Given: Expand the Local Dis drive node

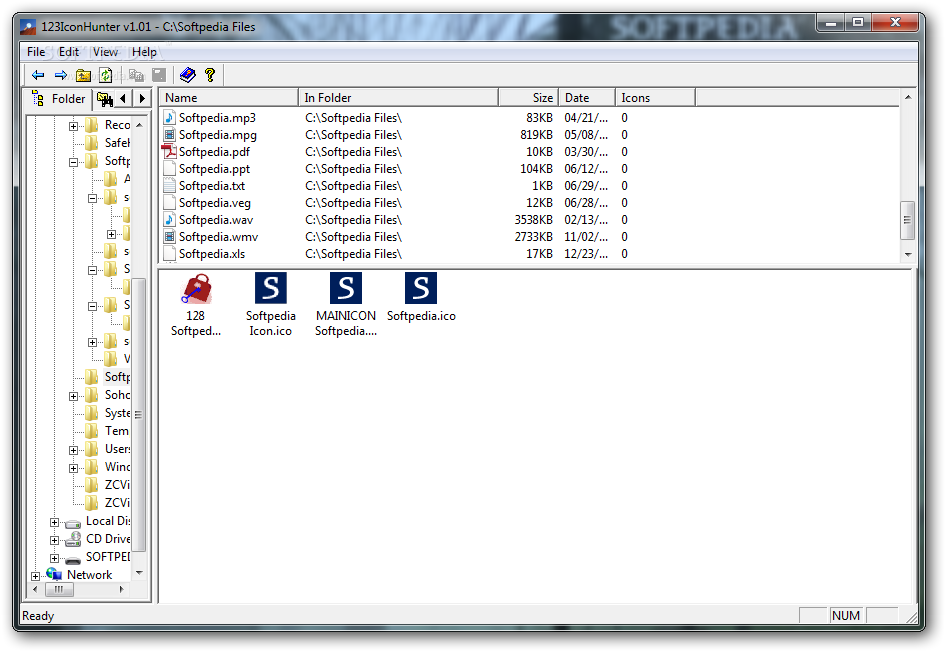Looking at the screenshot, I should pos(54,522).
